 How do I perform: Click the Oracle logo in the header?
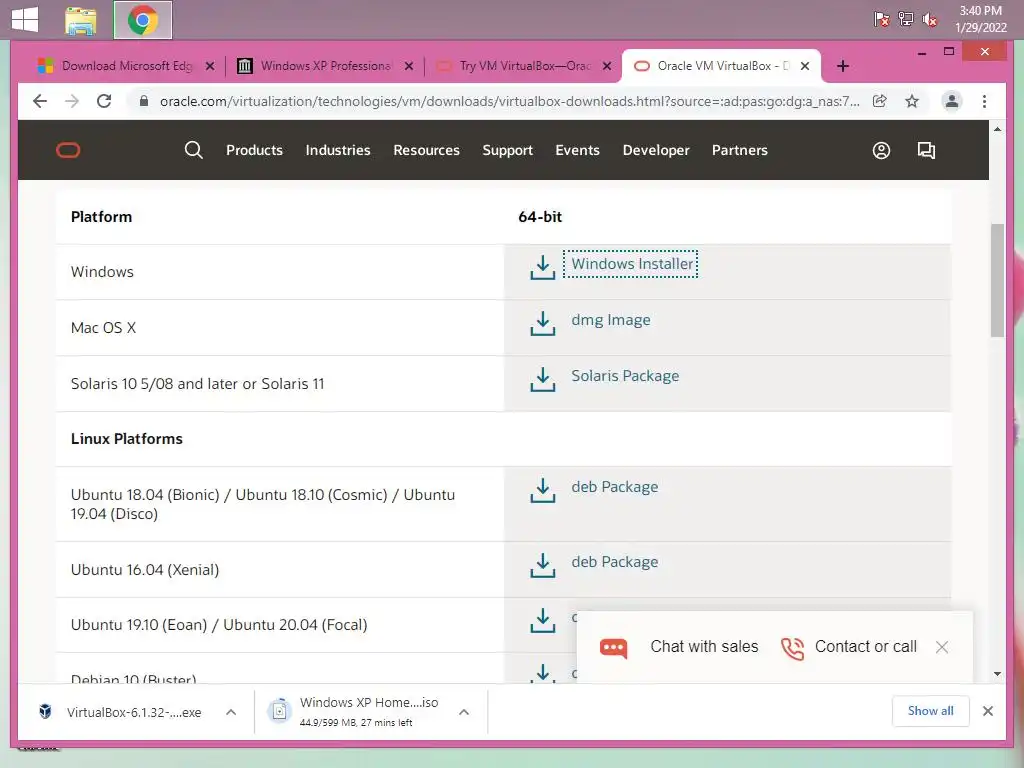pyautogui.click(x=68, y=150)
